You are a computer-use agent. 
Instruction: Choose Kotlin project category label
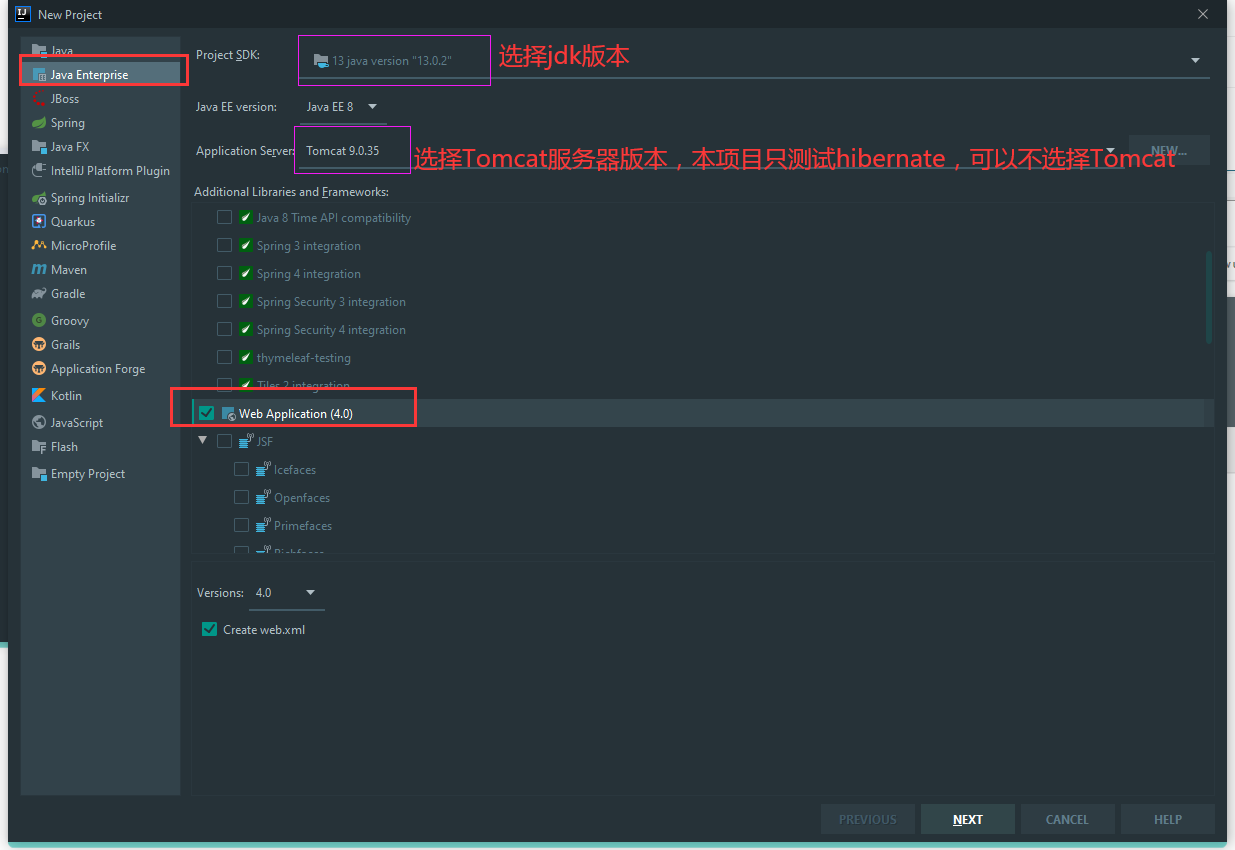tap(66, 396)
